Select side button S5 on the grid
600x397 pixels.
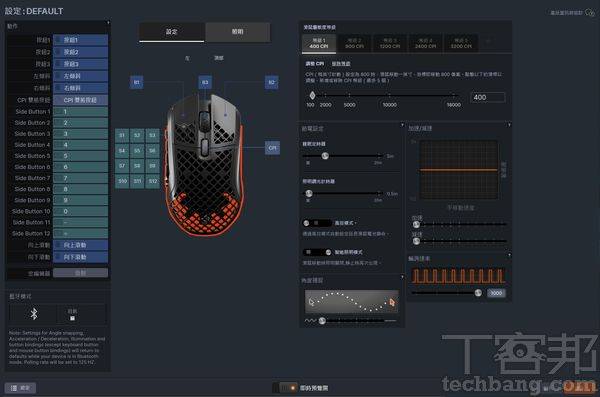137,150
